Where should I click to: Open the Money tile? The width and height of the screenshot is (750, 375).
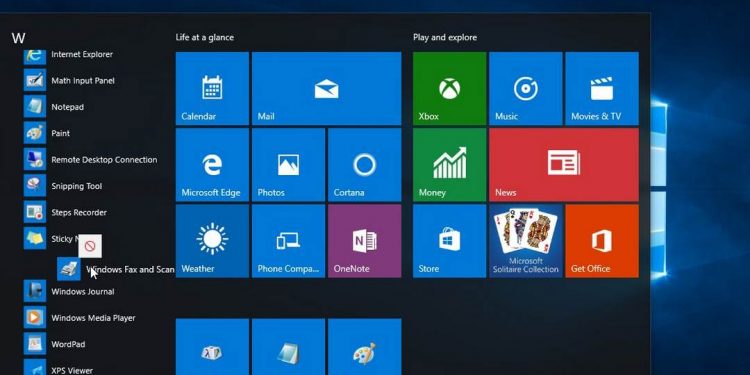coord(450,165)
